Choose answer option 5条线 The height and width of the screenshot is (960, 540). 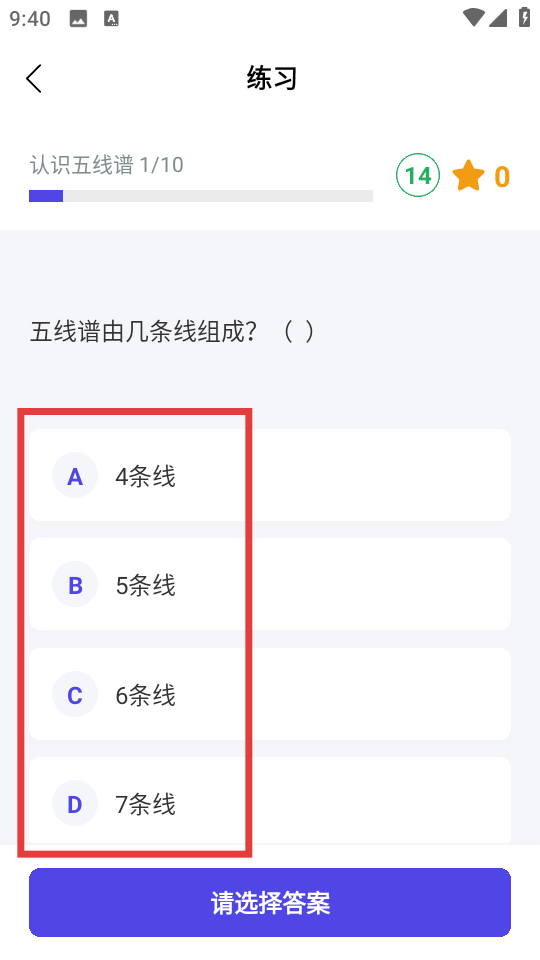point(270,584)
